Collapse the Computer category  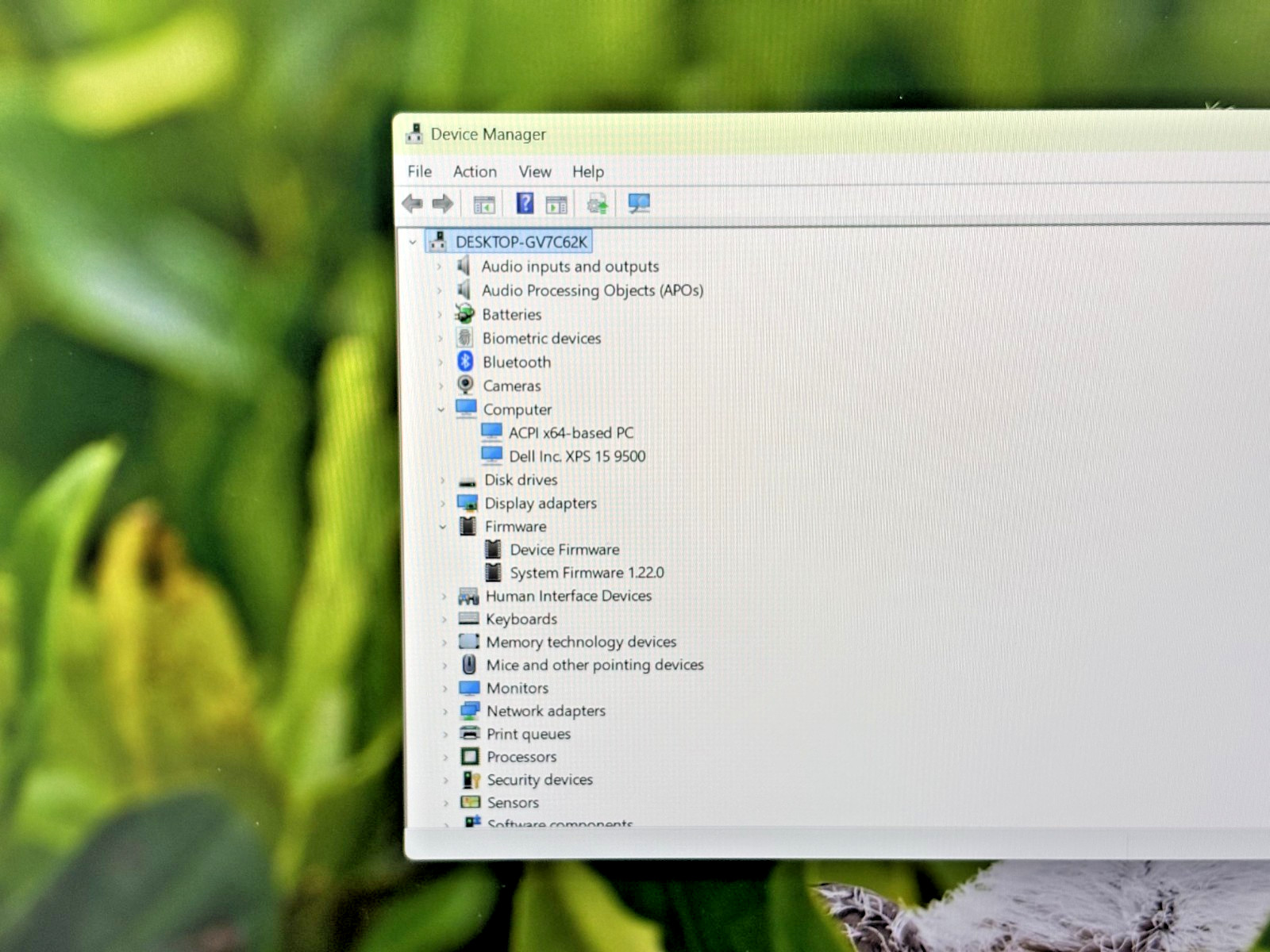441,409
